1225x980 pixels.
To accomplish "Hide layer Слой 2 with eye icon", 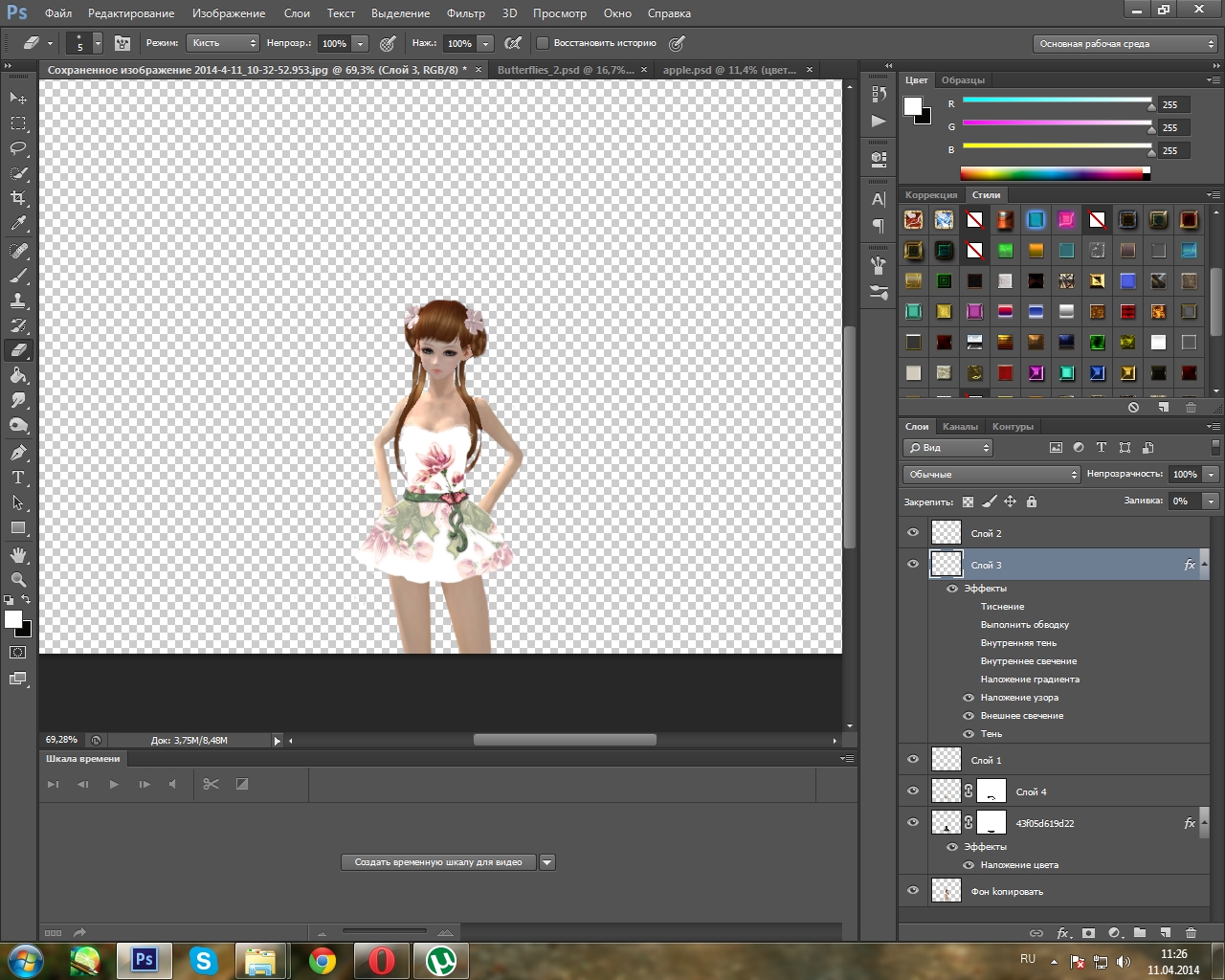I will point(913,533).
